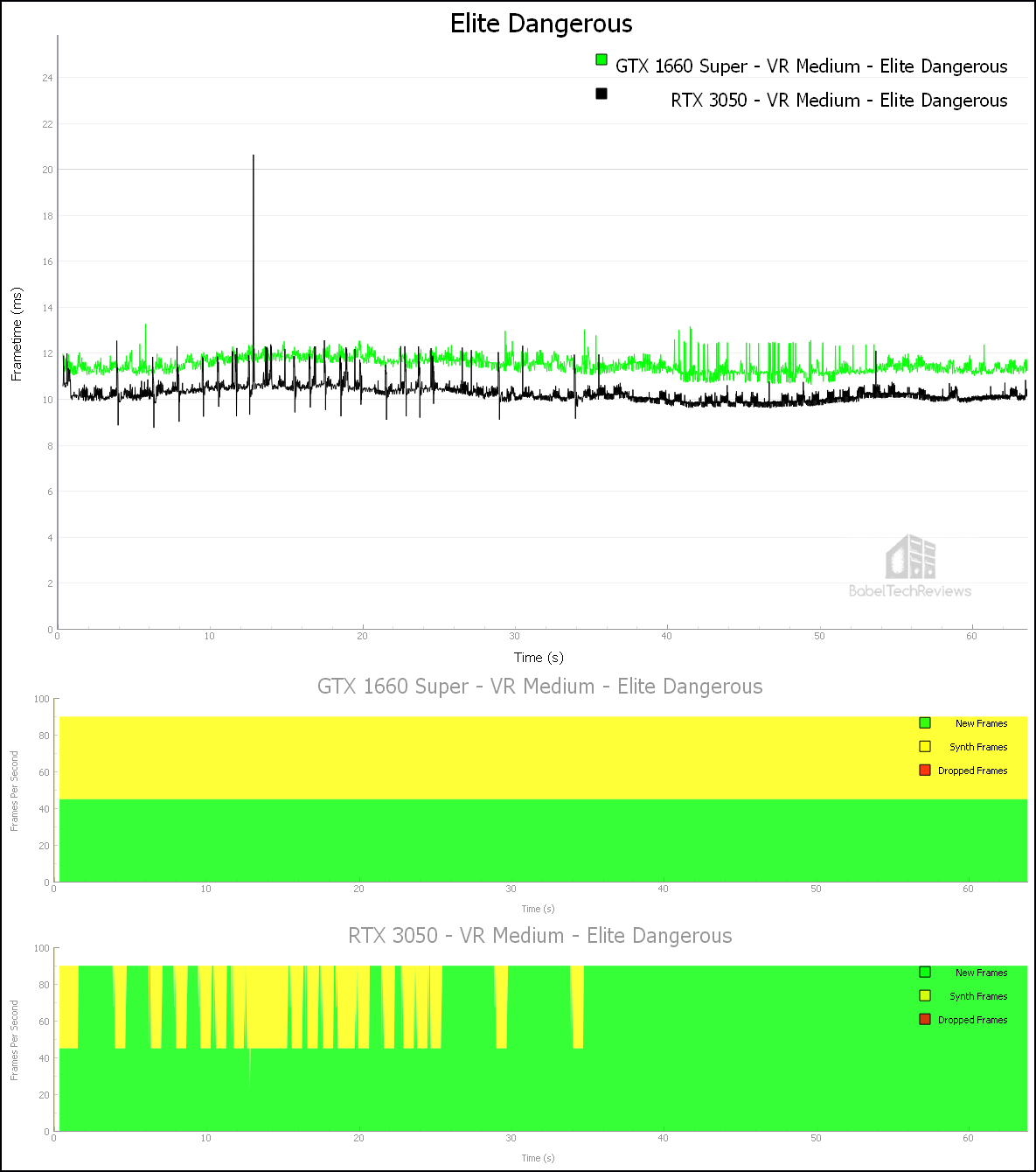This screenshot has height=1172, width=1036.
Task: Click the gray GTX 1660 Super frames chart title
Action: 539,687
